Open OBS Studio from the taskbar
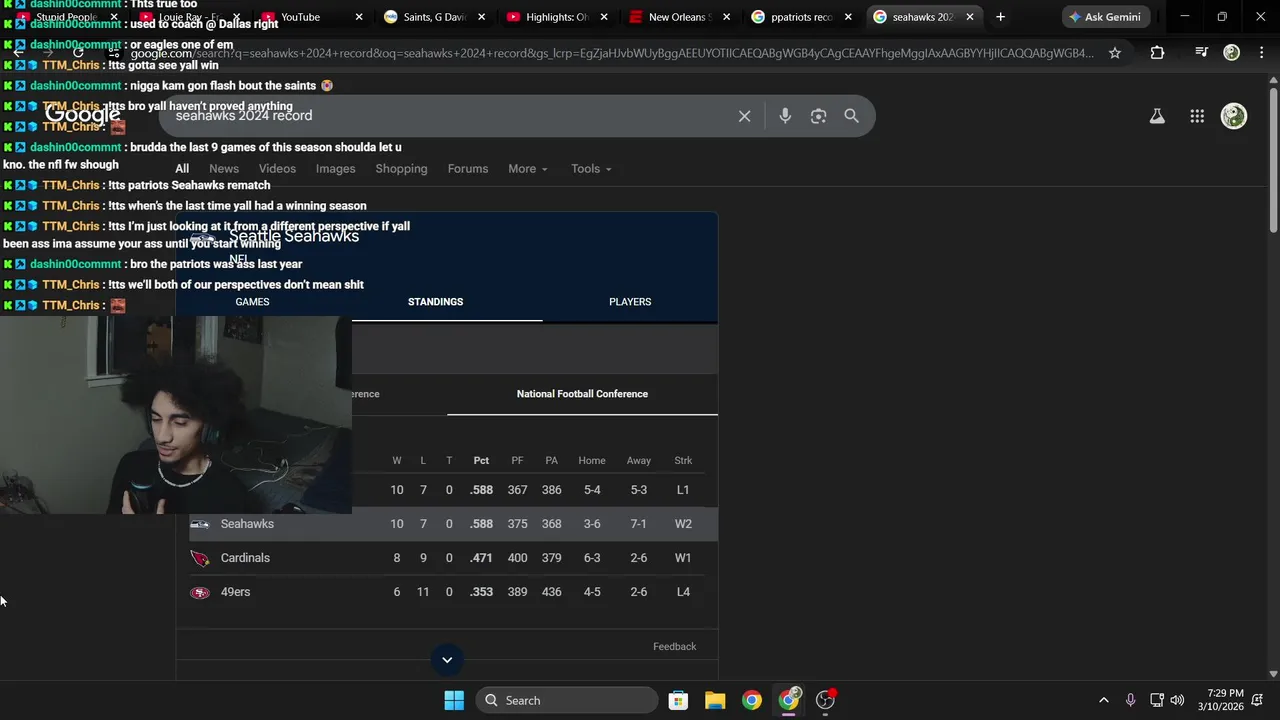 click(x=826, y=700)
